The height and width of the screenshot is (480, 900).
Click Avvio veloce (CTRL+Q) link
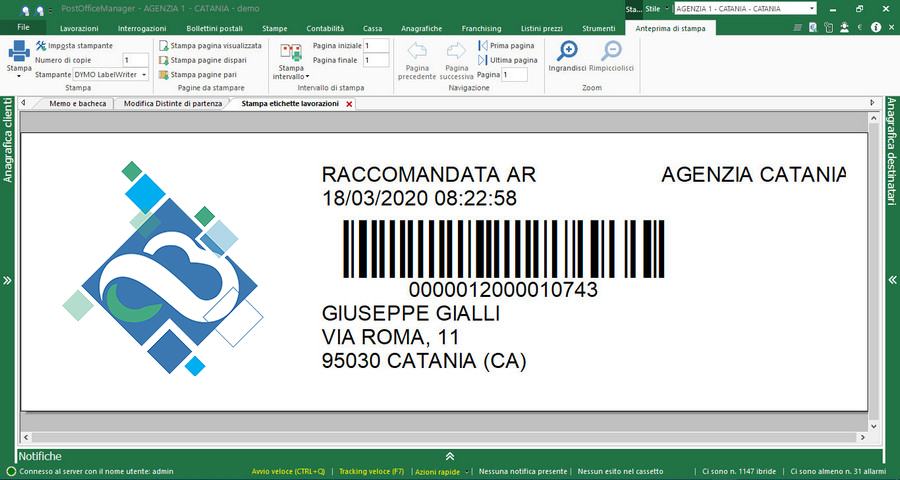coord(288,471)
